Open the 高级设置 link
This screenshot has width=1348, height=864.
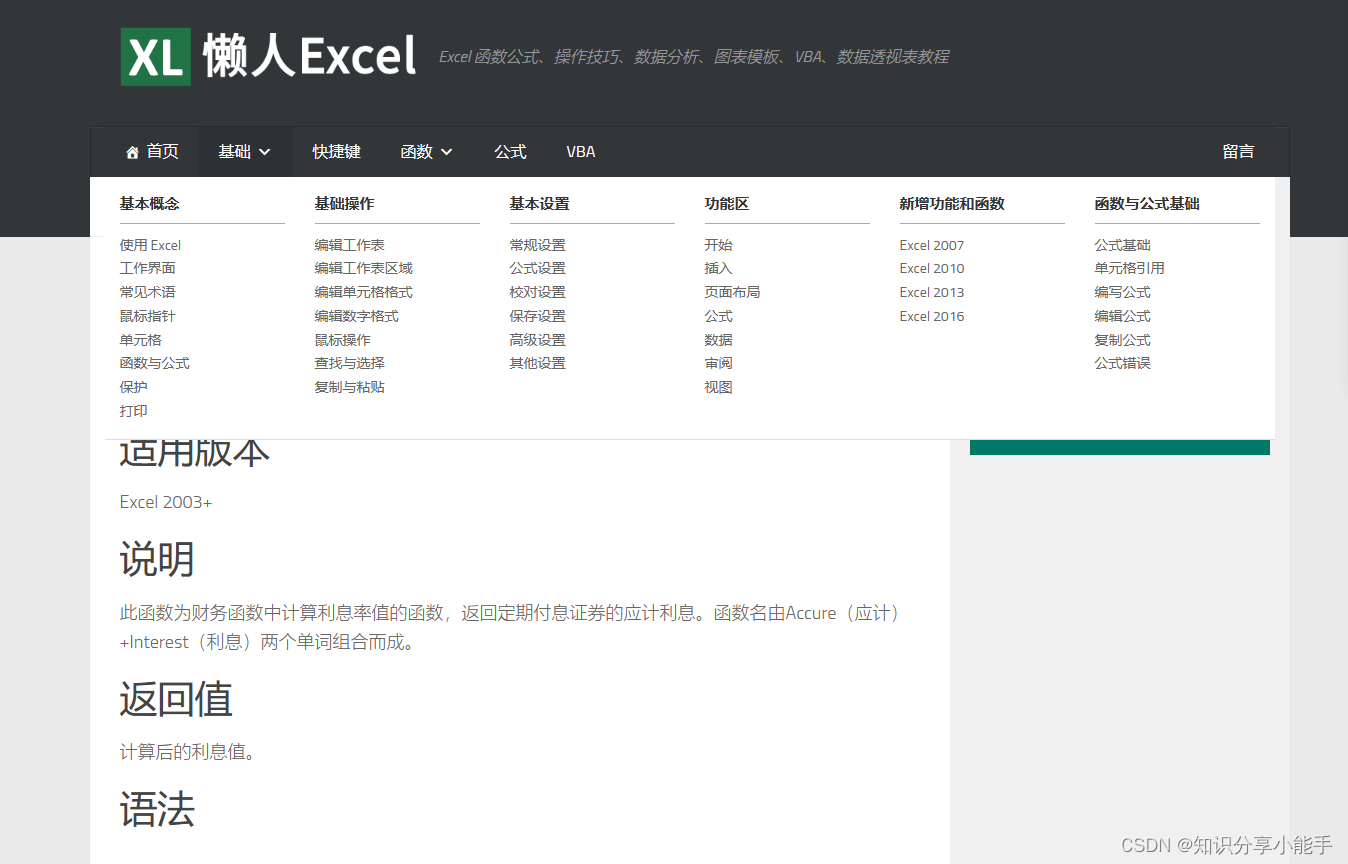point(538,340)
